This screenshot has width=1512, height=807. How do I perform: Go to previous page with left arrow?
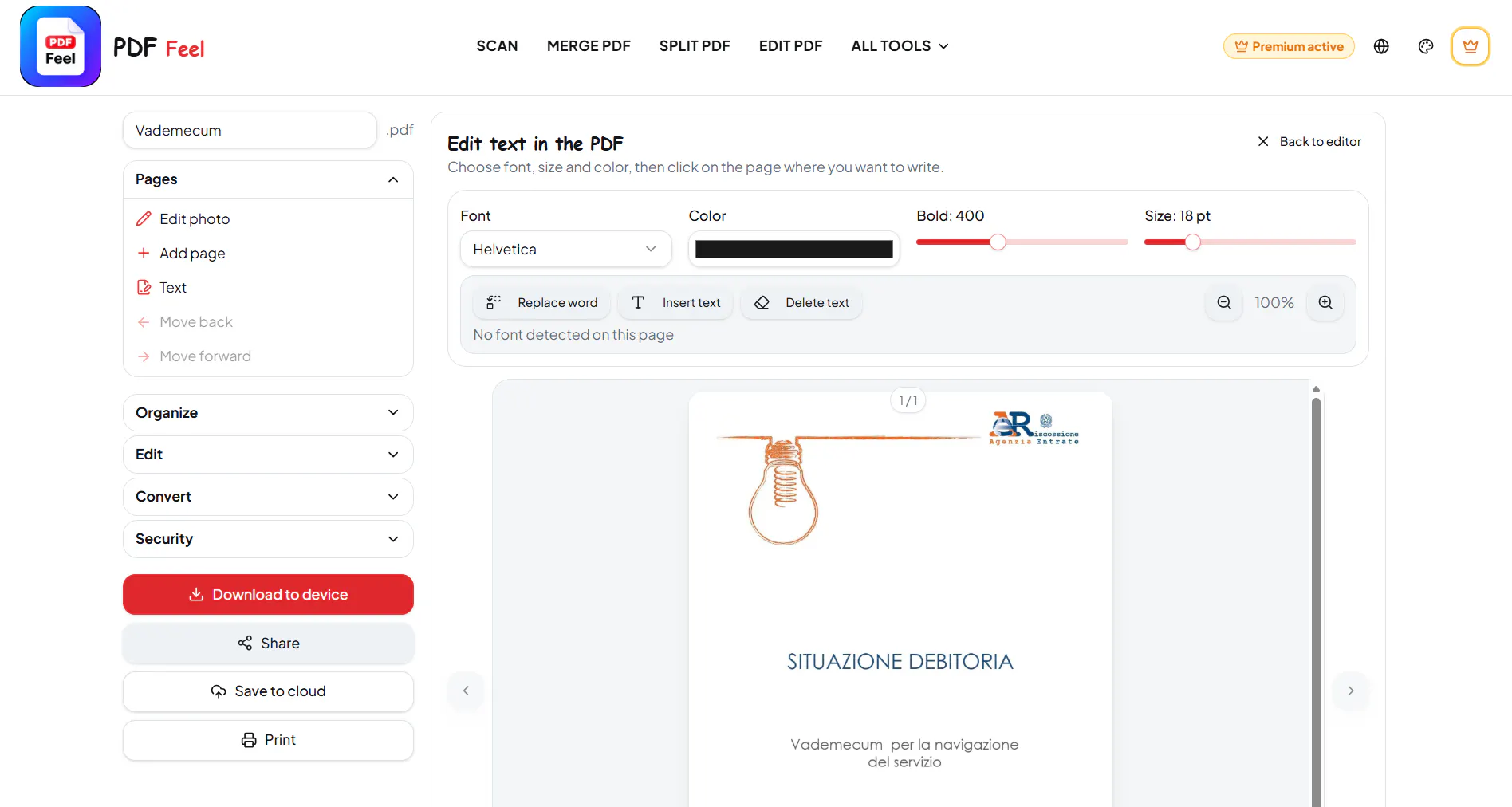(466, 691)
